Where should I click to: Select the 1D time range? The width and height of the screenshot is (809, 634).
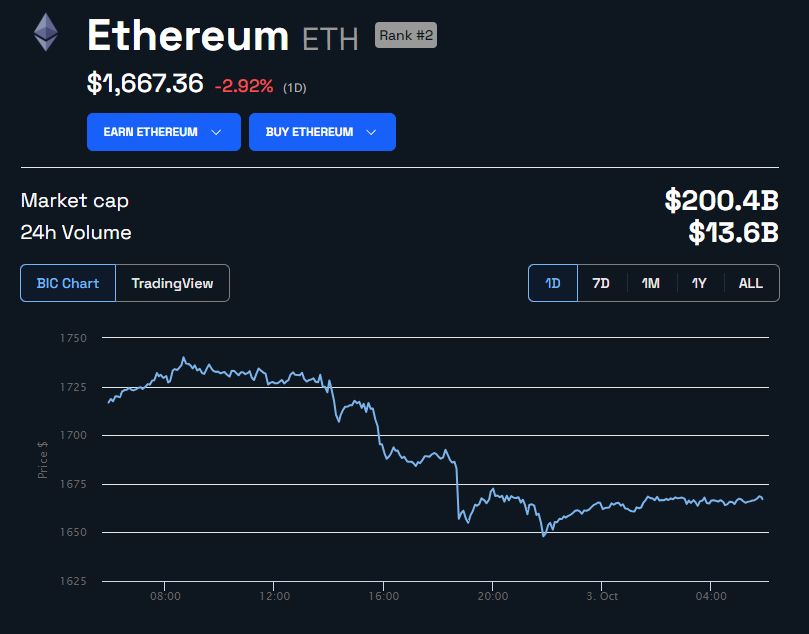click(553, 283)
